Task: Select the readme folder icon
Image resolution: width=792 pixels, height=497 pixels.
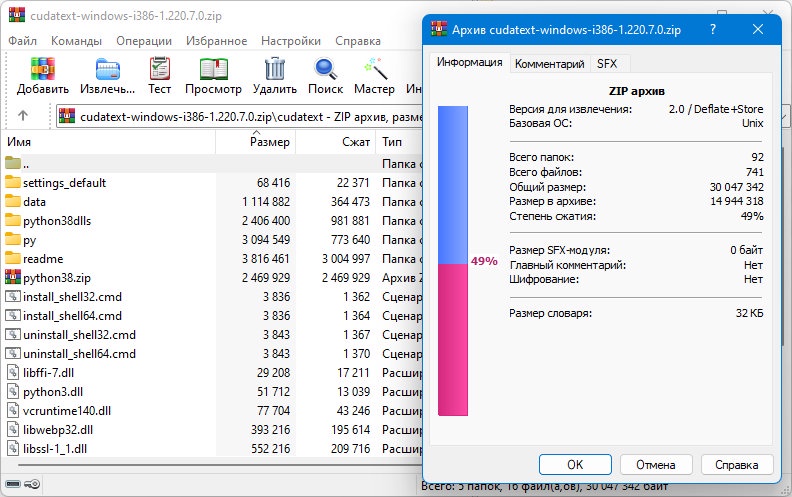Action: point(13,258)
